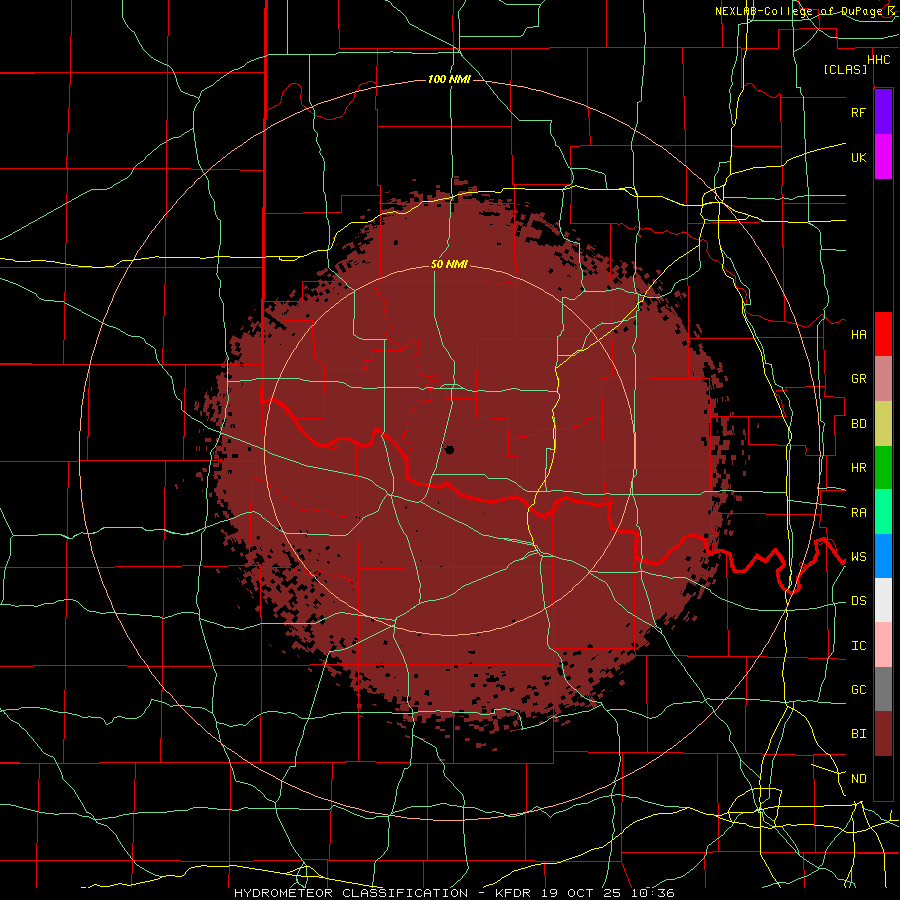
Task: Click the IC pink legend swatch
Action: coord(883,645)
